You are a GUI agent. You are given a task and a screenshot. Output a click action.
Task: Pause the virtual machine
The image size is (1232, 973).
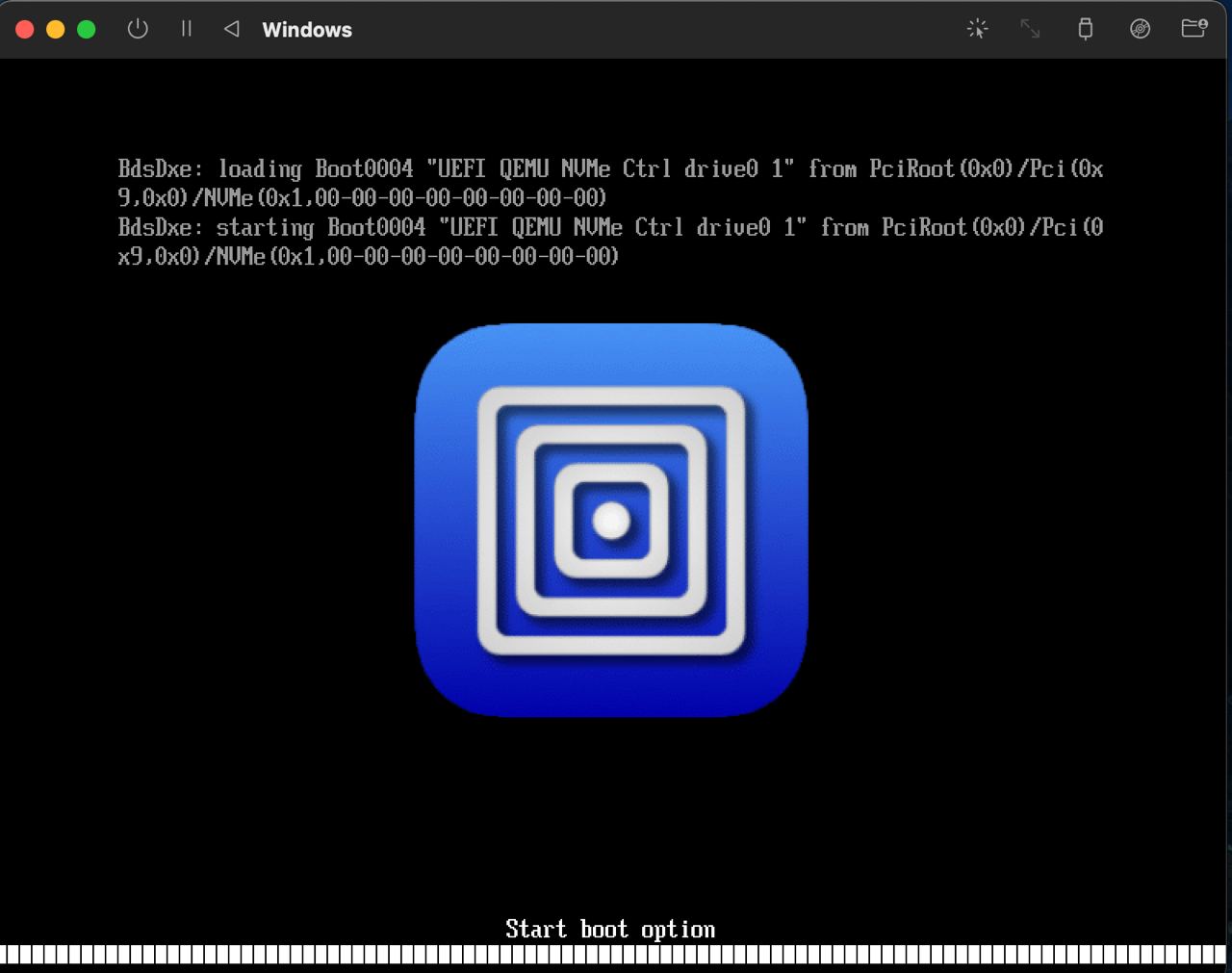[186, 29]
